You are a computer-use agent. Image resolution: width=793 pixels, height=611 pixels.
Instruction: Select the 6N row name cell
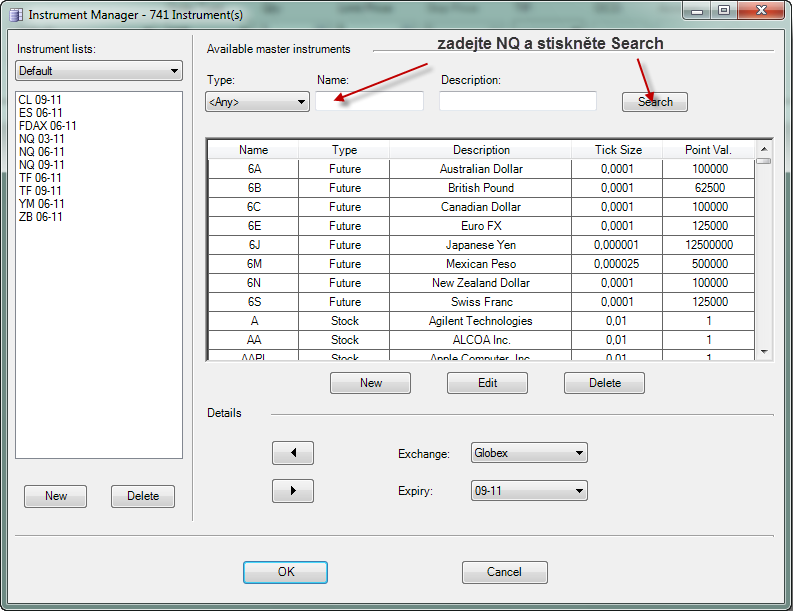254,283
